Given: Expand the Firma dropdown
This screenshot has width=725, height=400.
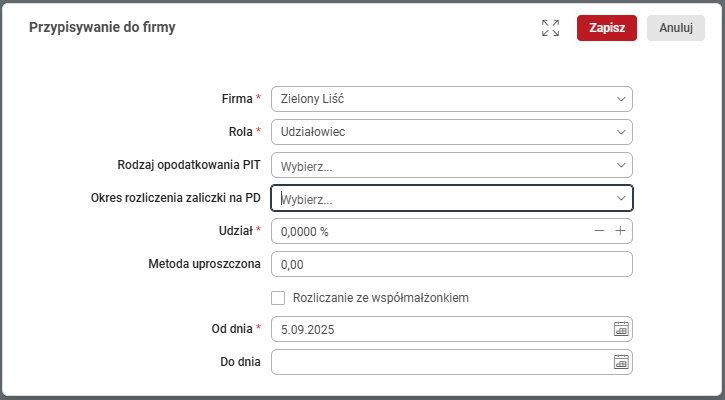Looking at the screenshot, I should click(x=620, y=99).
